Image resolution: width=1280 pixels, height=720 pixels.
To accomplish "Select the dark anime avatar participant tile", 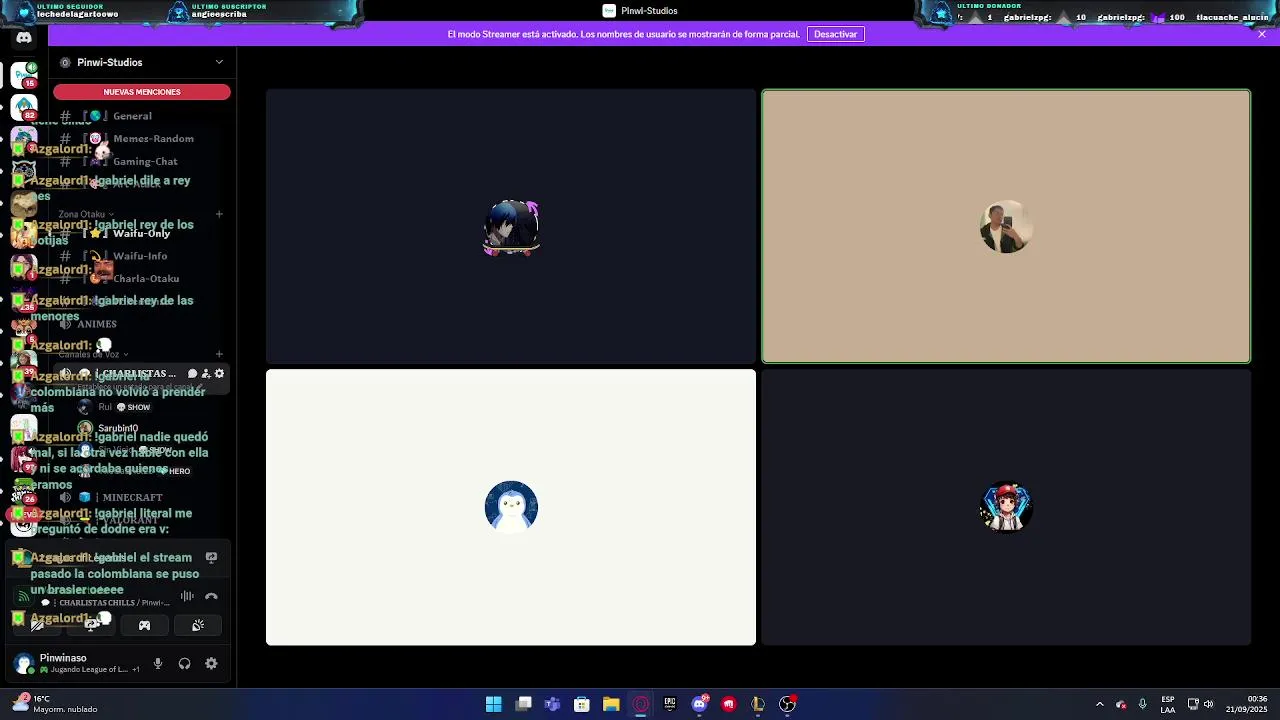I will 511,226.
